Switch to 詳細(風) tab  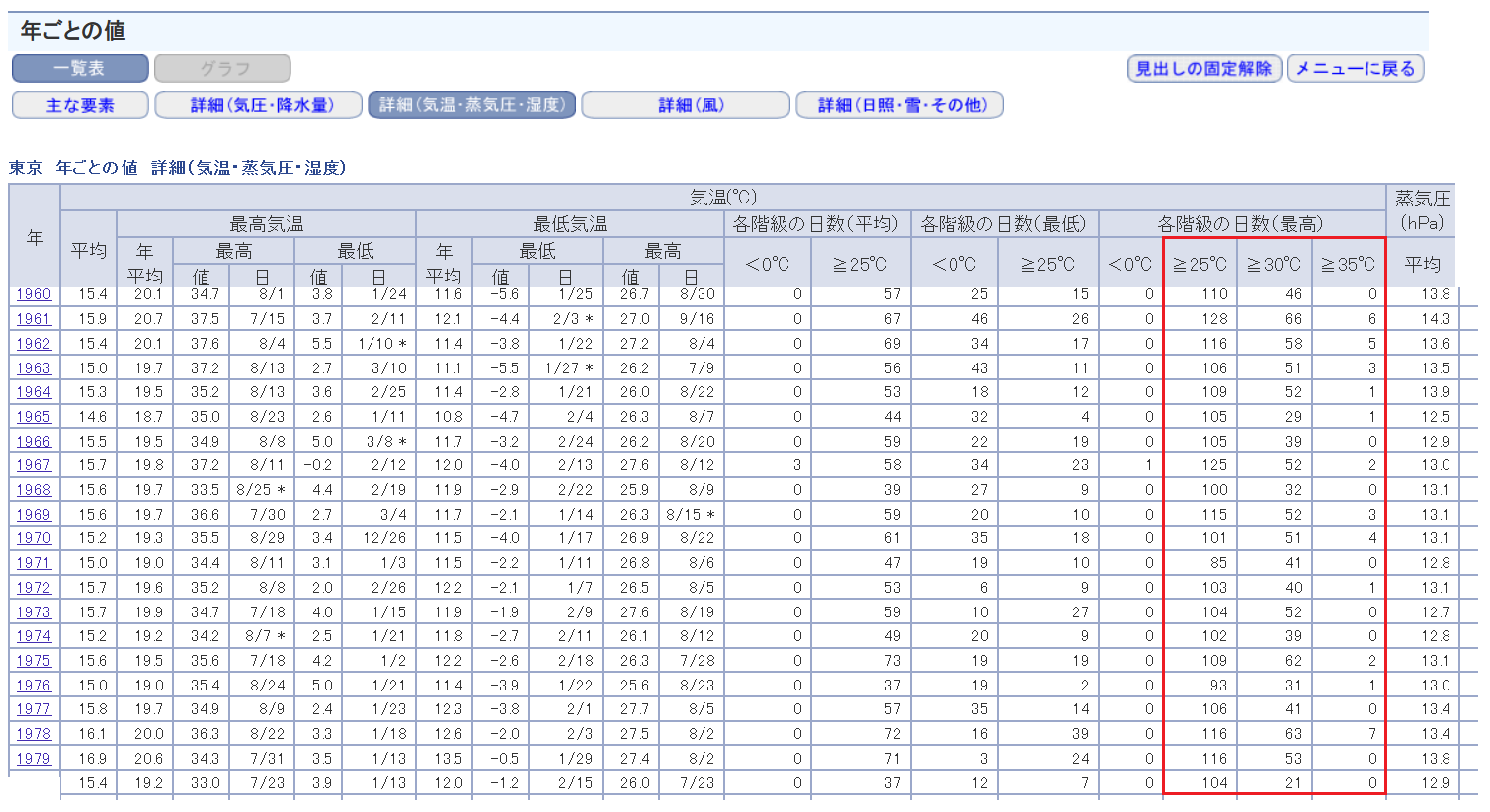coord(686,105)
